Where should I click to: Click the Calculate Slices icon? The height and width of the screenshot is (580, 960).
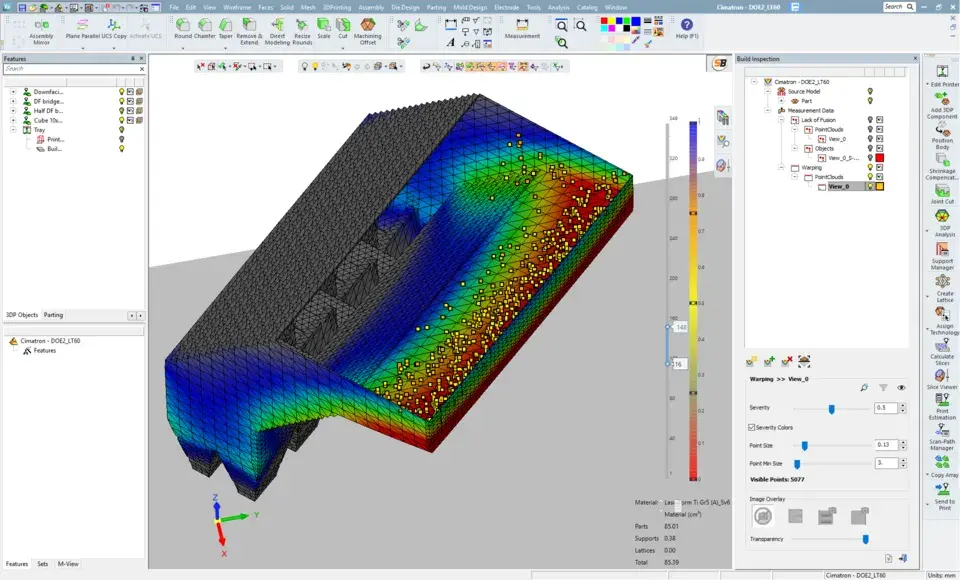(x=942, y=345)
